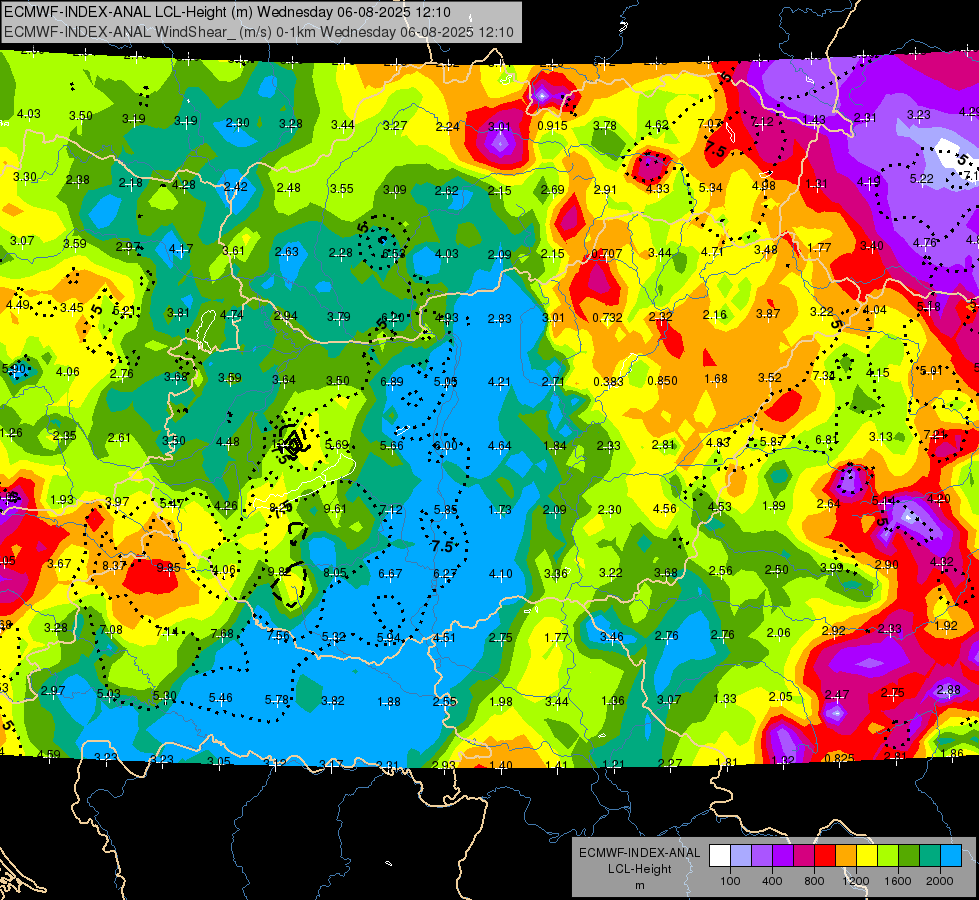Image resolution: width=979 pixels, height=900 pixels.
Task: Click the '800' legend tick label
Action: coord(814,881)
